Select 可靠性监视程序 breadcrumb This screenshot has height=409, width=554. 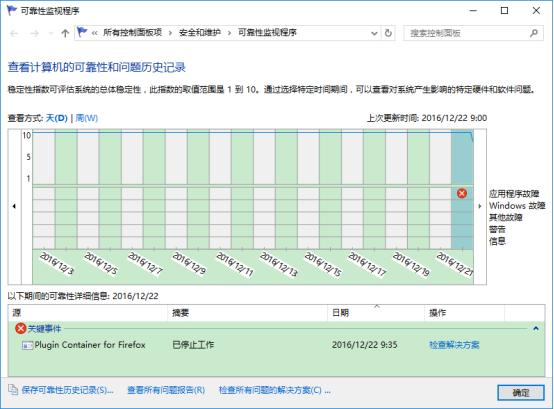pyautogui.click(x=267, y=33)
